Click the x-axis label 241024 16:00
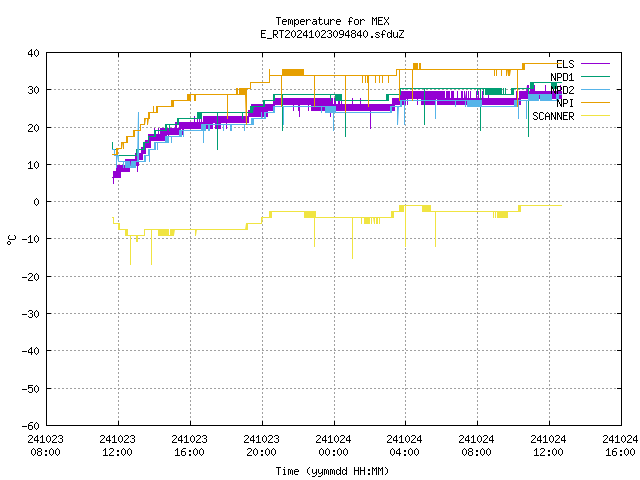The image size is (640, 480). point(620,446)
